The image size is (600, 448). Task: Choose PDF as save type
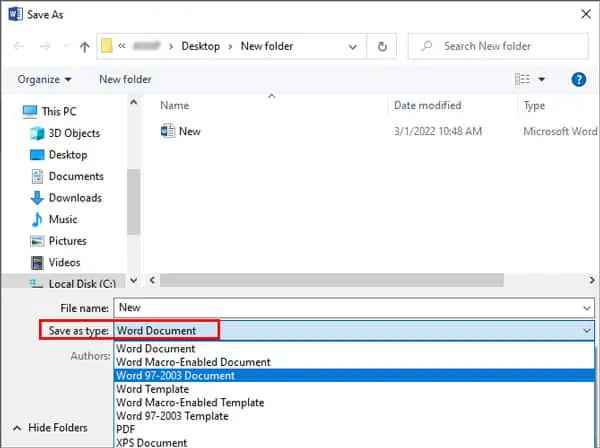point(354,429)
